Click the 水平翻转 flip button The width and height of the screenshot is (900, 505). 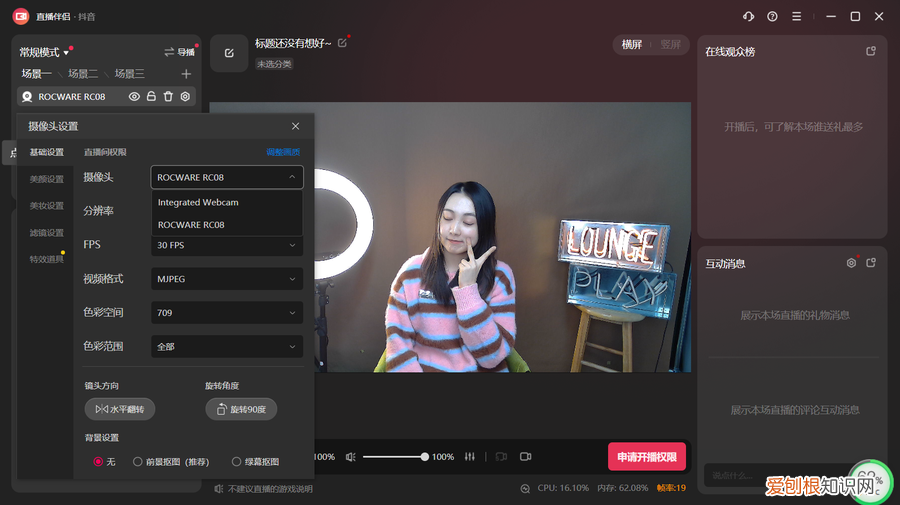pos(120,409)
